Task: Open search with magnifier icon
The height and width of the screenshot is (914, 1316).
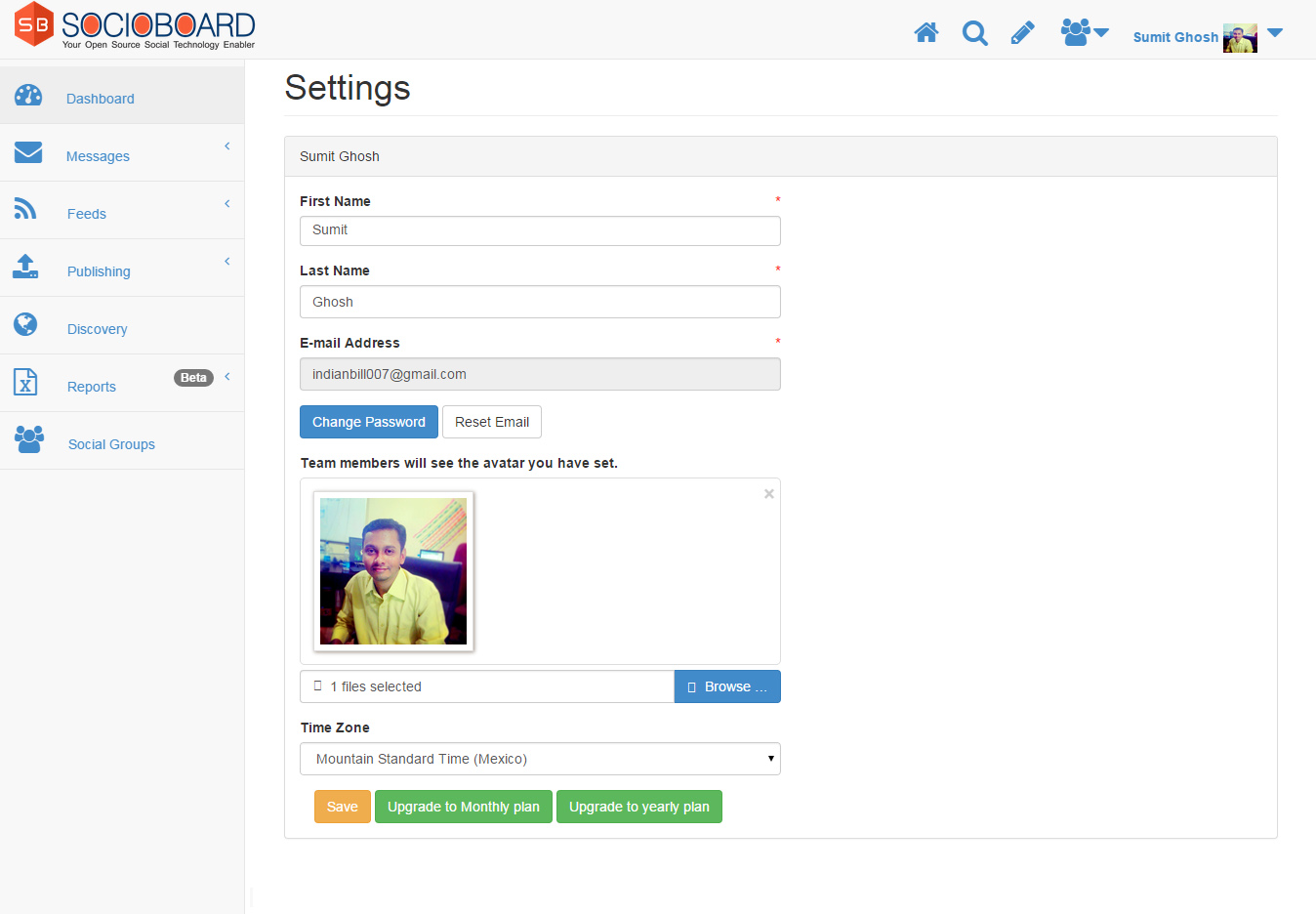Action: click(974, 33)
